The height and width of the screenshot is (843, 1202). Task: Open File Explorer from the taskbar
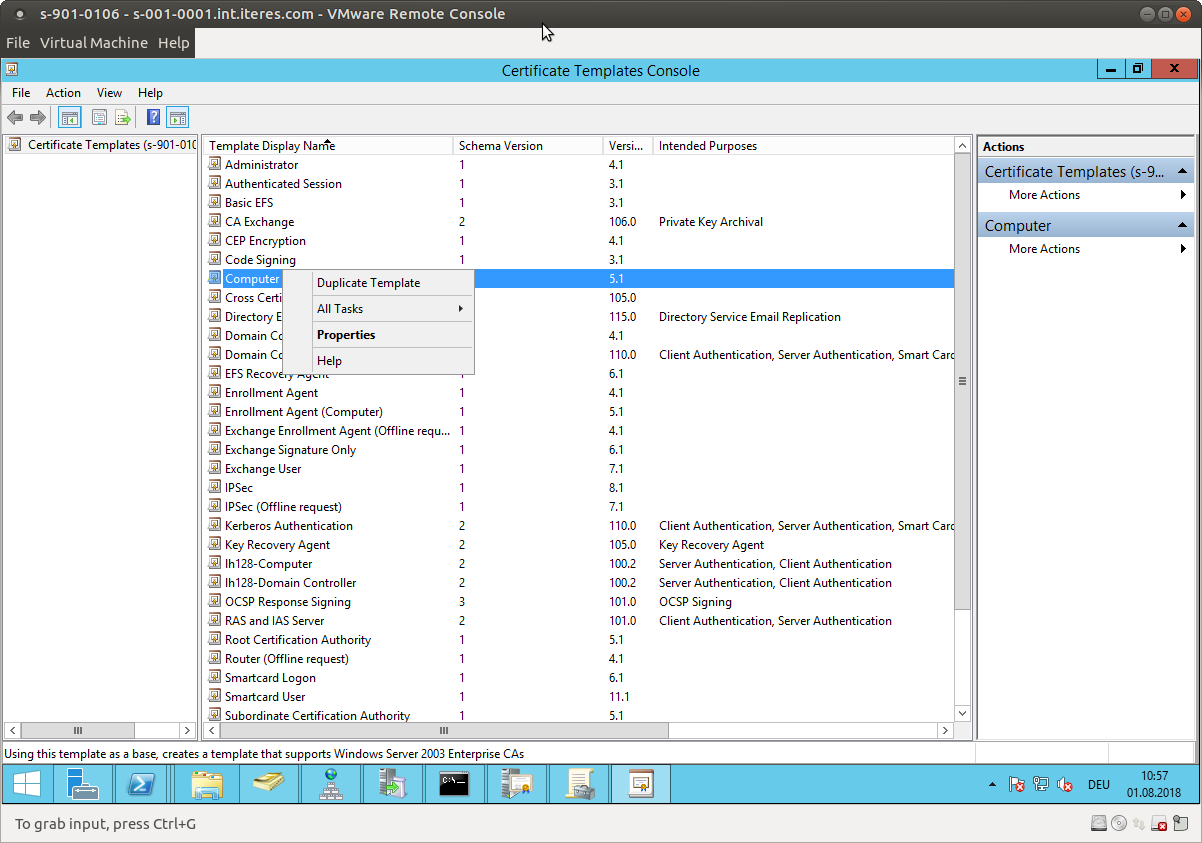pyautogui.click(x=207, y=785)
